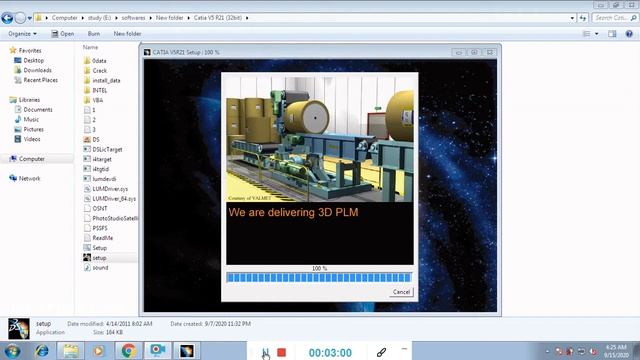Screen dimensions: 640x360
Task: Open Google Chrome from taskbar
Action: [128, 351]
